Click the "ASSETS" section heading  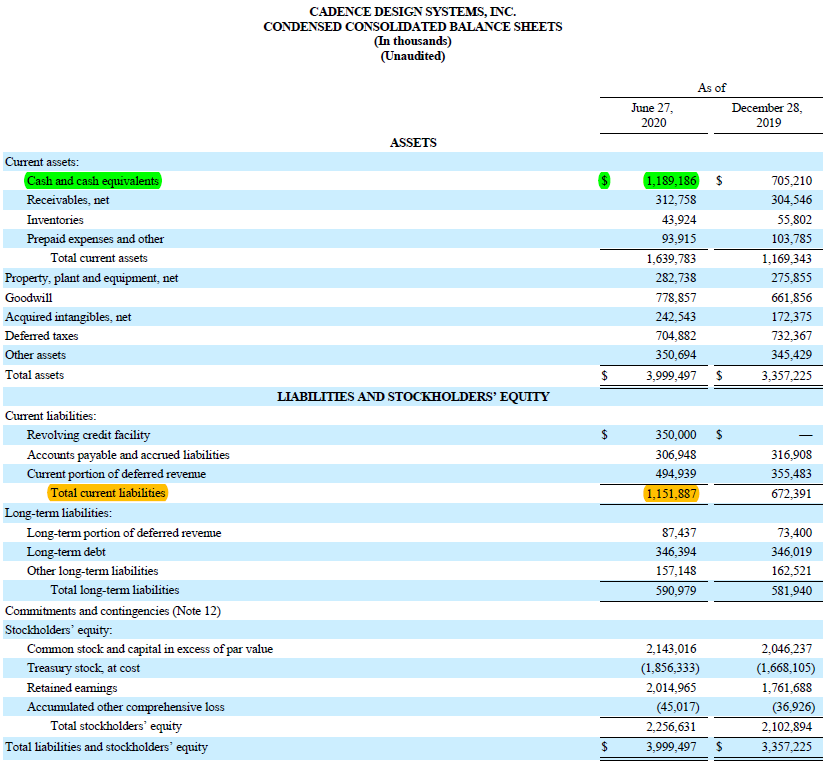413,143
